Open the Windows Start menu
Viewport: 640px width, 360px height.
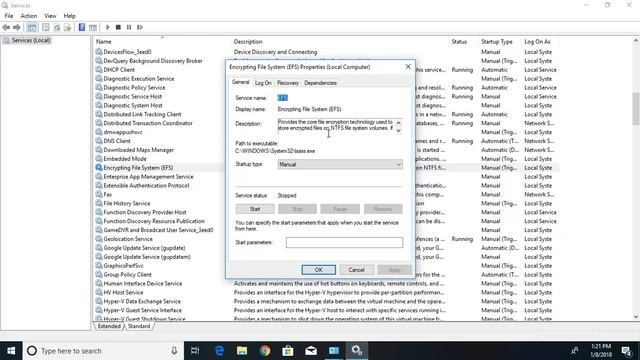coord(11,351)
